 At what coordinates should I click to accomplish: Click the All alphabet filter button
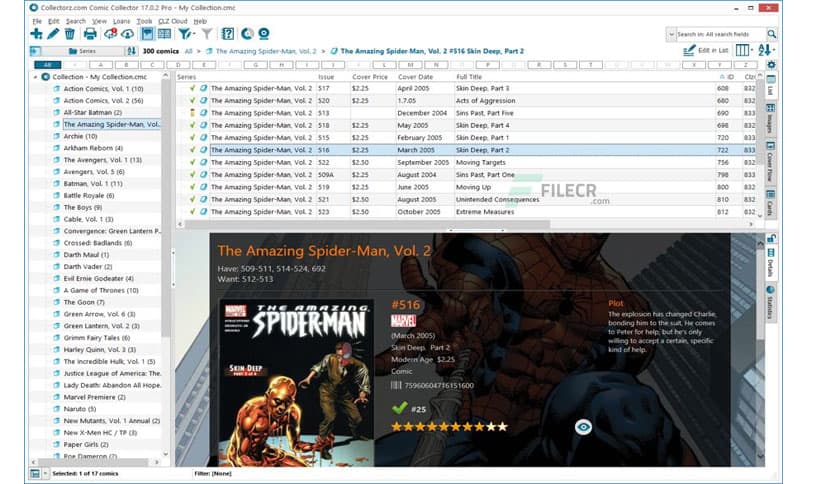pos(47,64)
